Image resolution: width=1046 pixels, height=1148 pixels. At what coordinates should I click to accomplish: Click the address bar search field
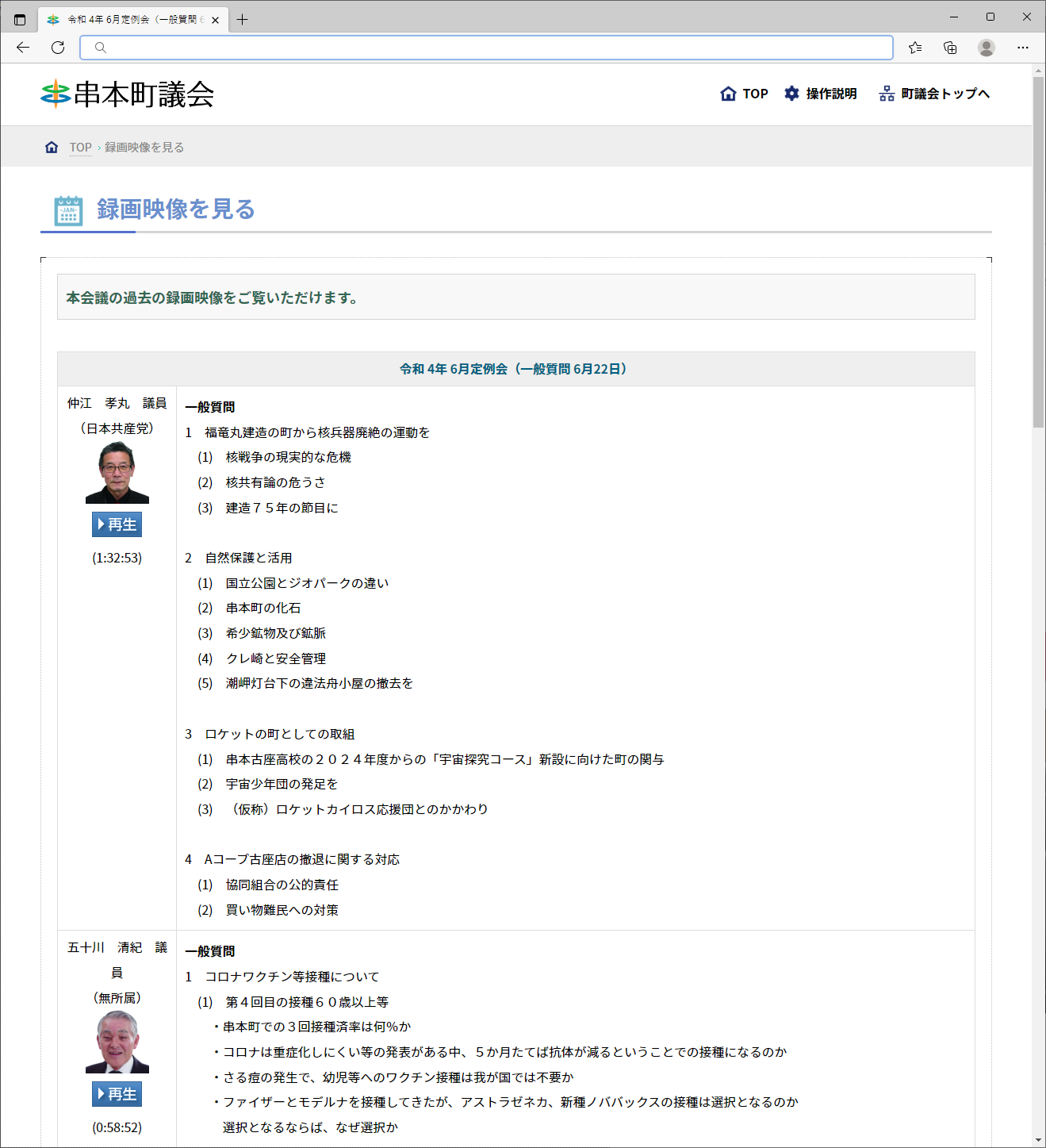coord(486,48)
